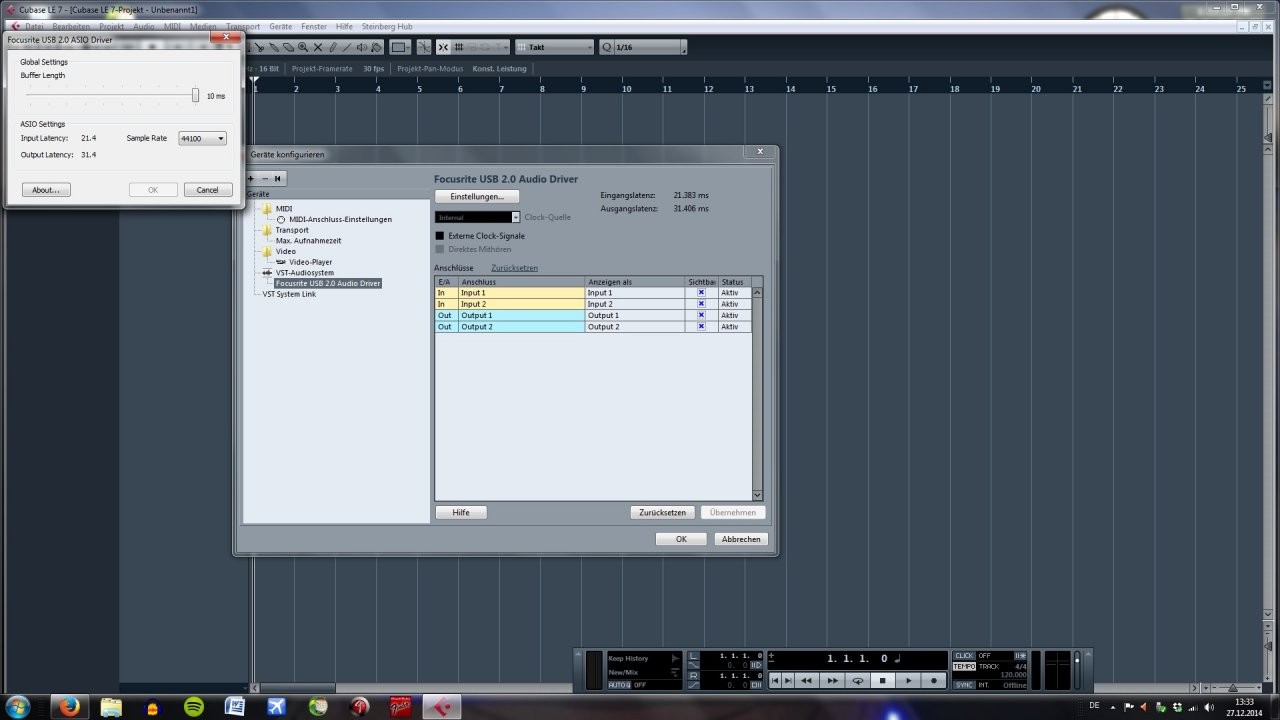The height and width of the screenshot is (720, 1280).
Task: Open the Projekt menu
Action: [x=112, y=26]
